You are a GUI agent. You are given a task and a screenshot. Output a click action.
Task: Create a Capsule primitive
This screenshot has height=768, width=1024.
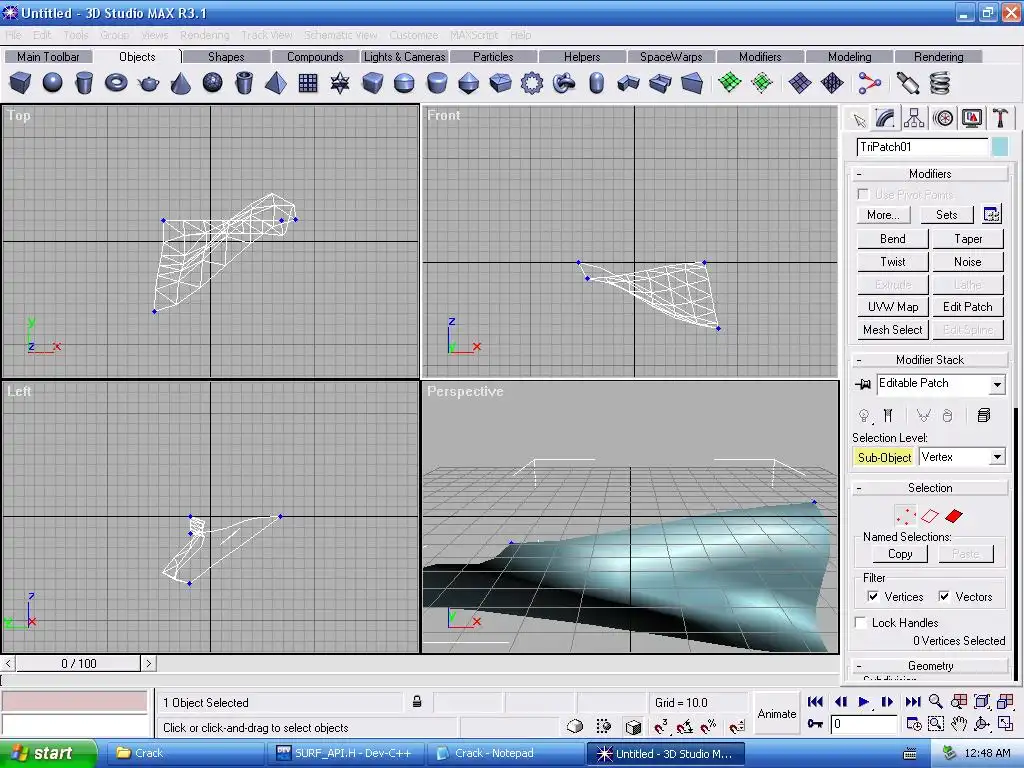tap(596, 83)
